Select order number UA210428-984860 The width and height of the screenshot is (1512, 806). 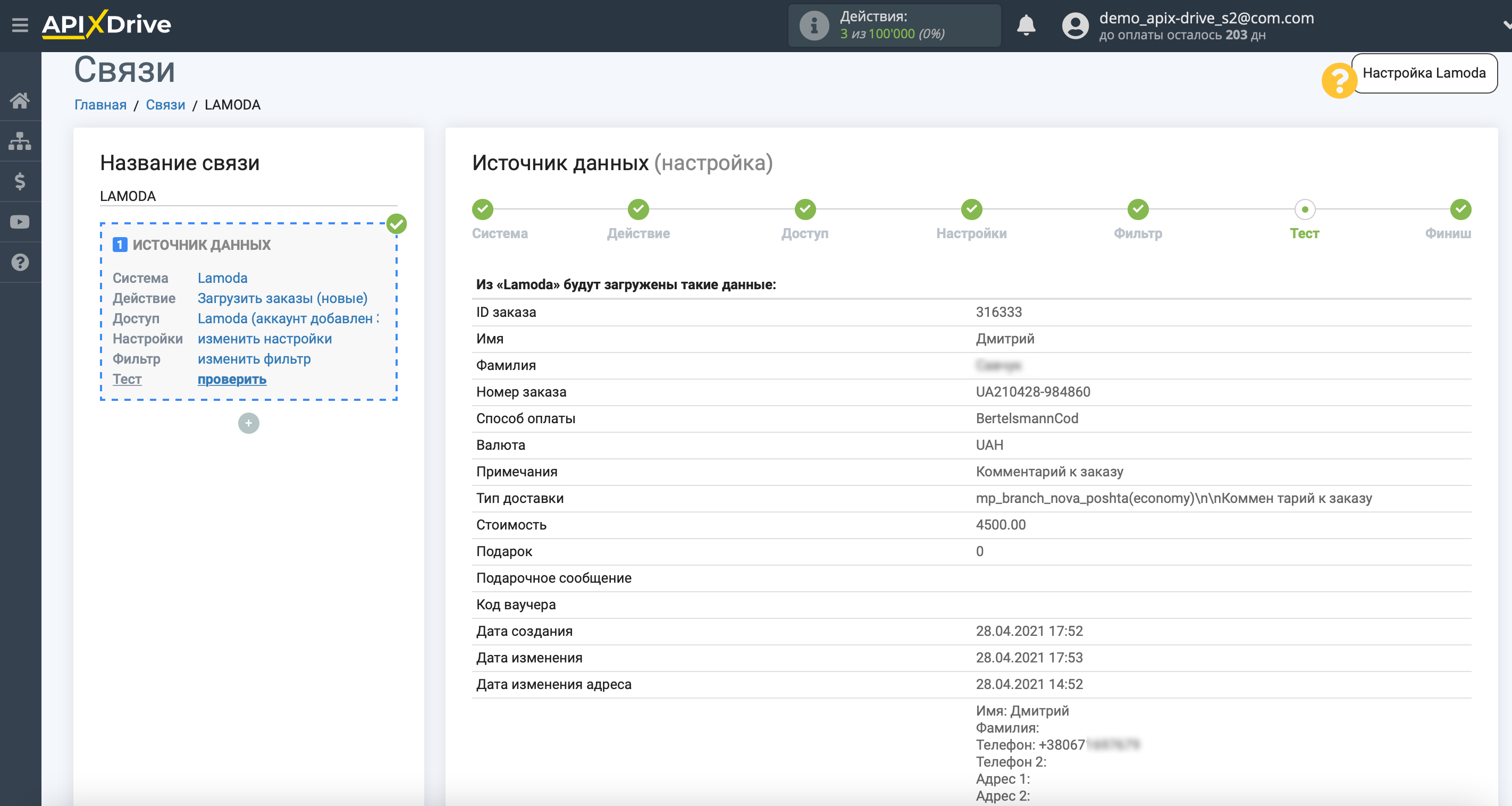(1033, 392)
